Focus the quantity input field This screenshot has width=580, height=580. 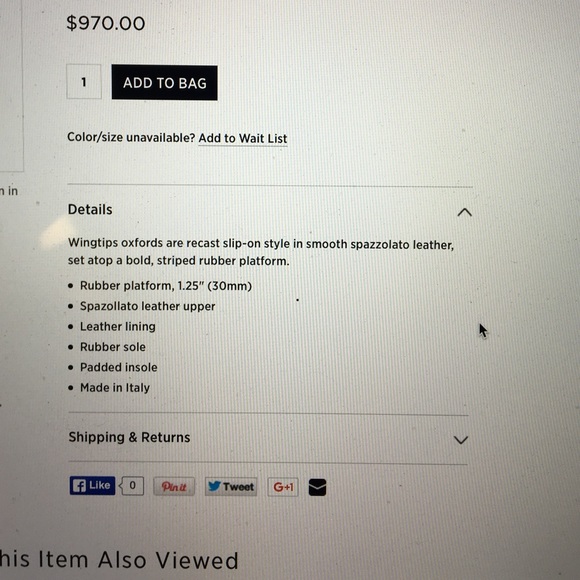pyautogui.click(x=84, y=82)
